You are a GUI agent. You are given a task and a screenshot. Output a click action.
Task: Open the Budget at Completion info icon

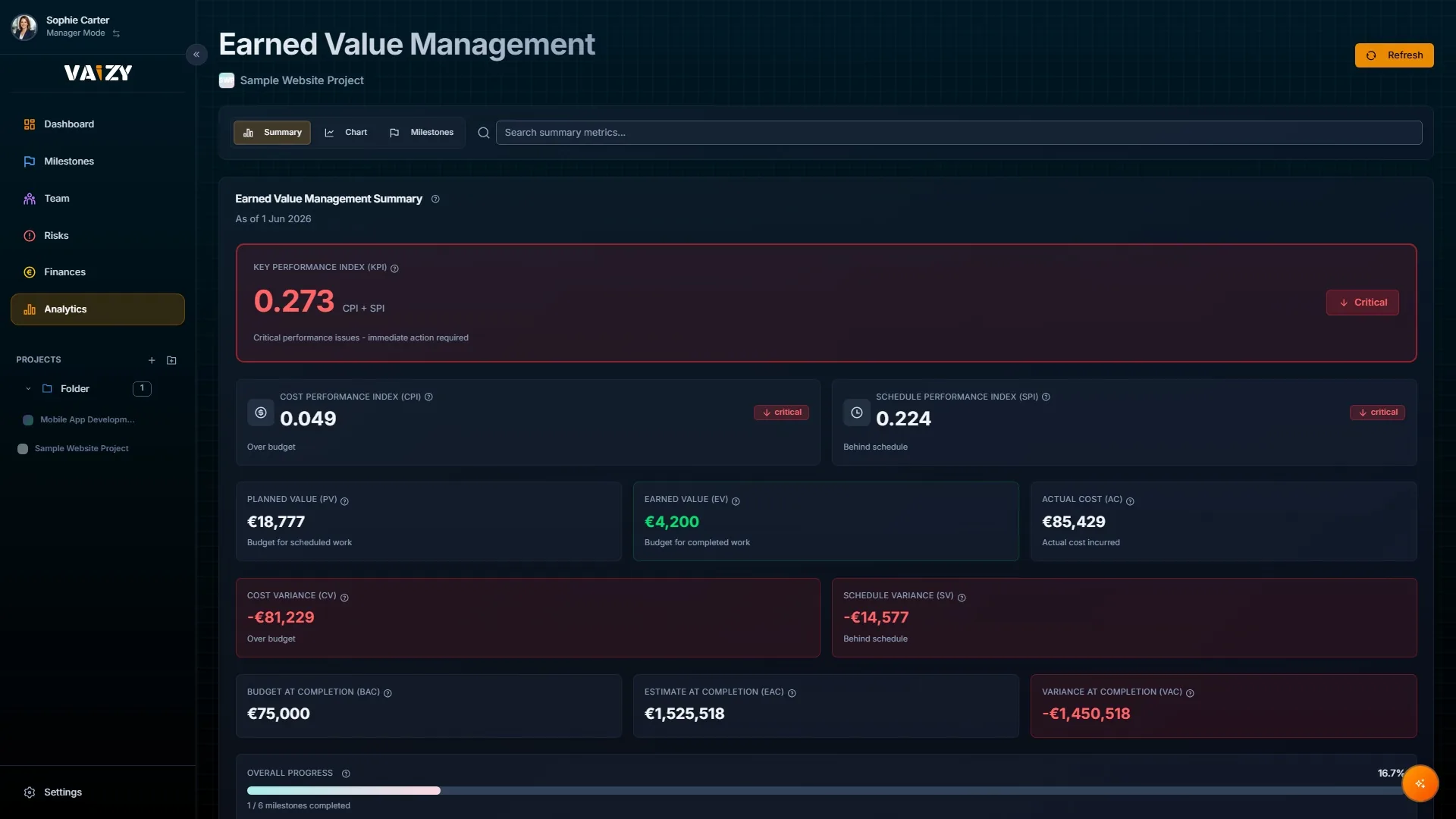click(388, 693)
